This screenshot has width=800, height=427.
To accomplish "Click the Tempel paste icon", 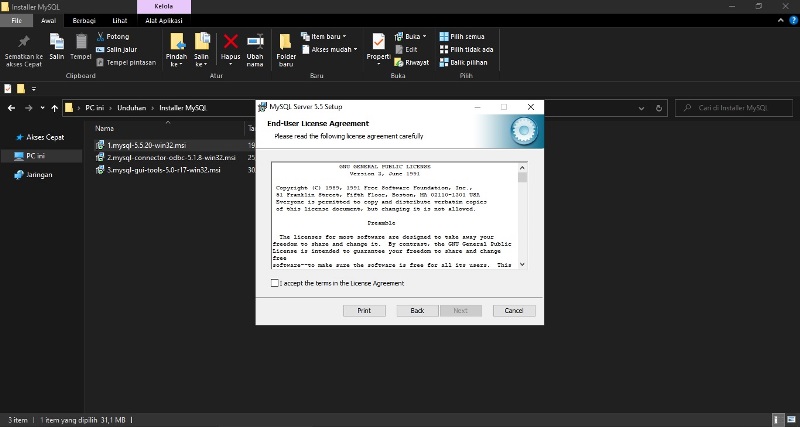I will [x=81, y=42].
